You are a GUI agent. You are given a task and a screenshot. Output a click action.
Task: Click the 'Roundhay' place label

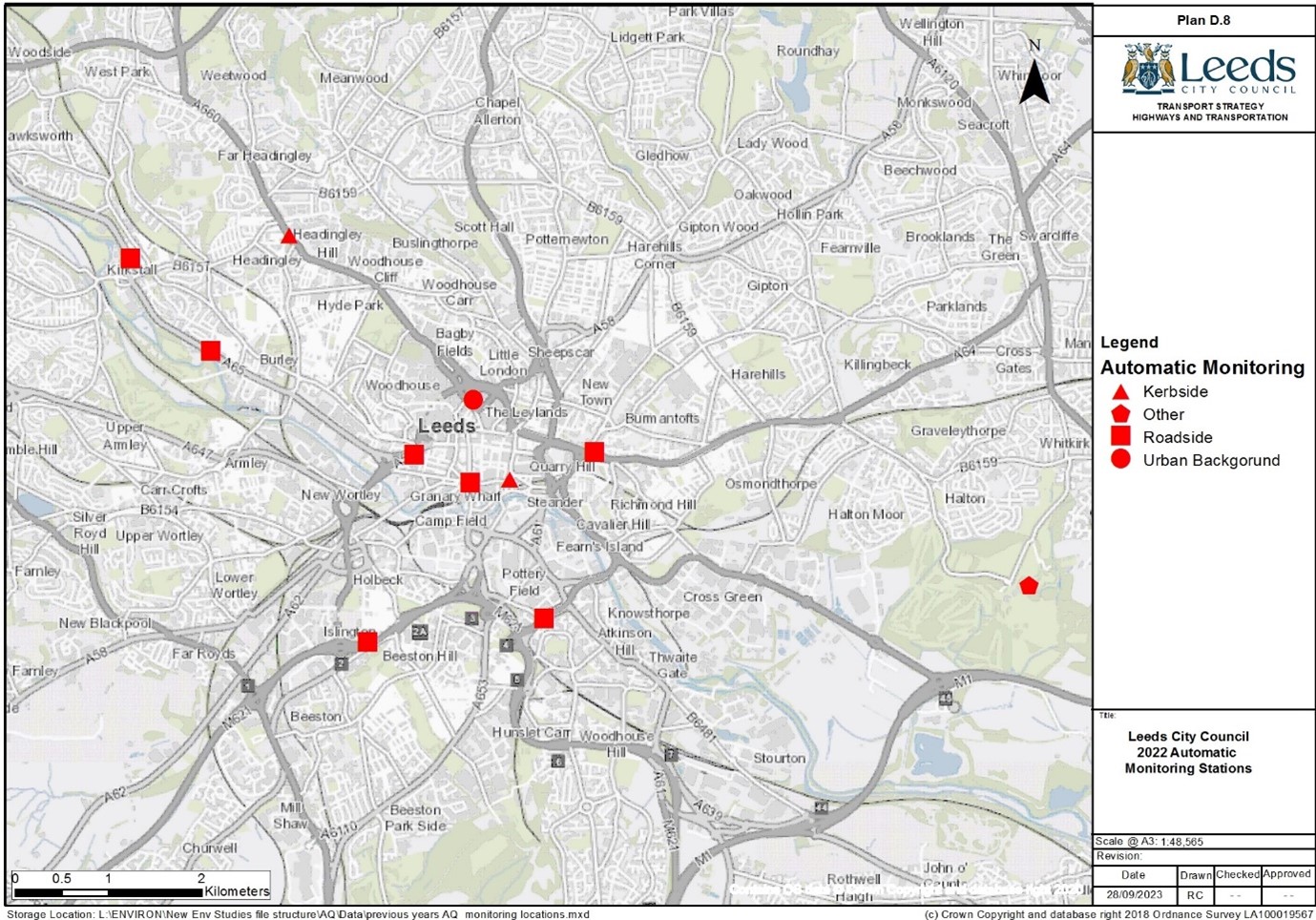click(807, 51)
